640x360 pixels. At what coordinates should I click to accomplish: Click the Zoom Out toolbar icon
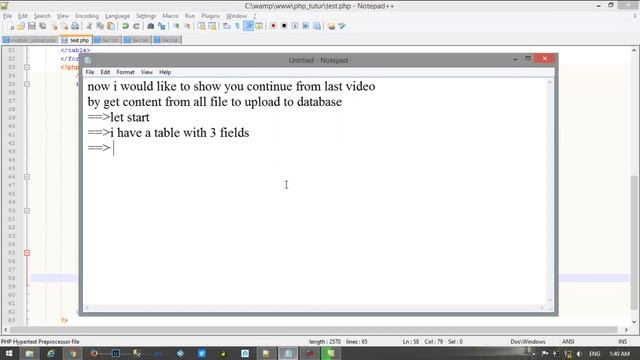tap(187, 26)
